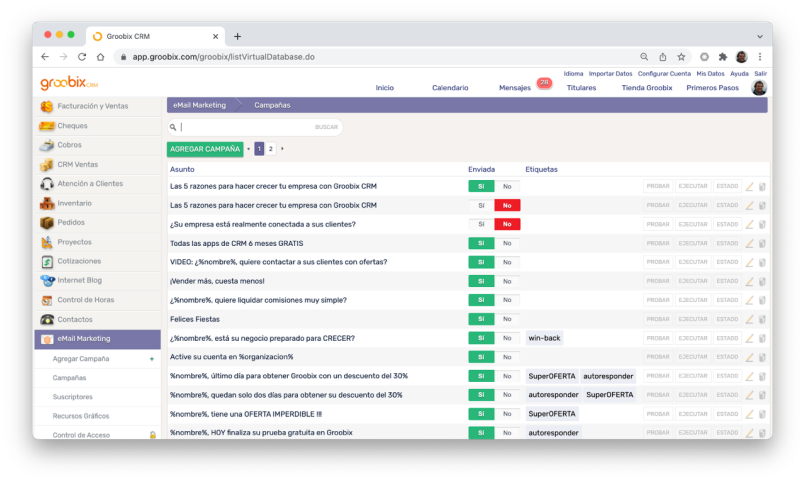Open Recursos Gráficos in the sidebar
Screen dimensions: 805x482
coord(81,416)
